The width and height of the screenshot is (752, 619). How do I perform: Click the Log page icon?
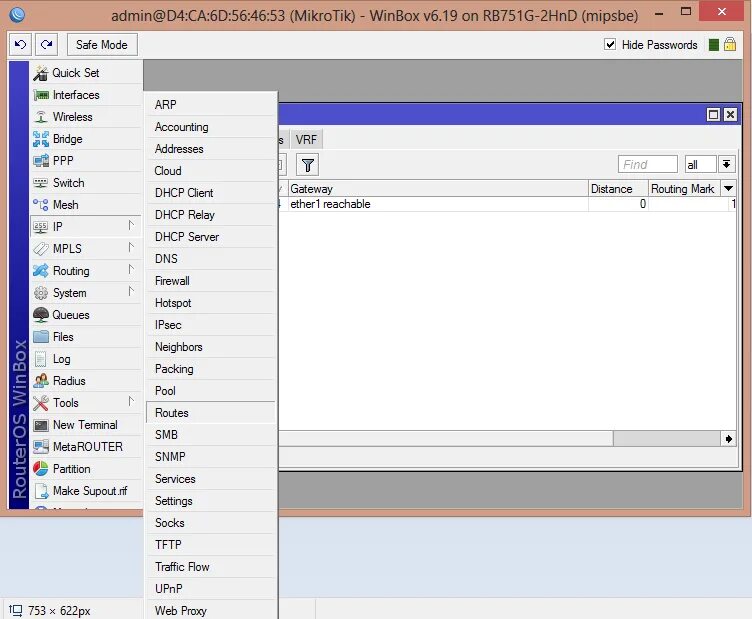click(x=41, y=359)
